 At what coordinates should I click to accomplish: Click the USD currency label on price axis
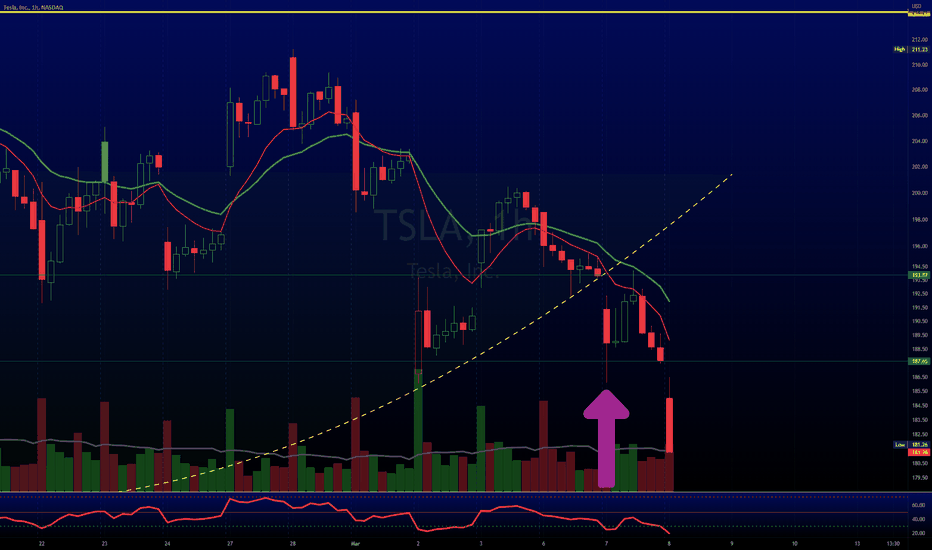tap(916, 6)
